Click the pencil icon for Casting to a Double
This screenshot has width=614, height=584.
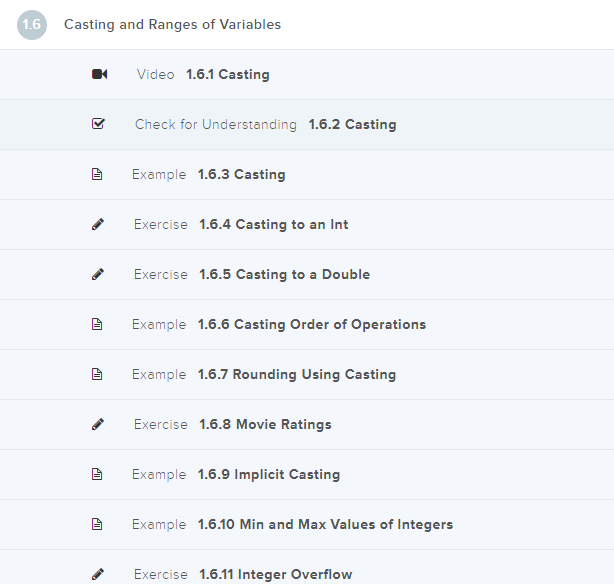pos(97,274)
